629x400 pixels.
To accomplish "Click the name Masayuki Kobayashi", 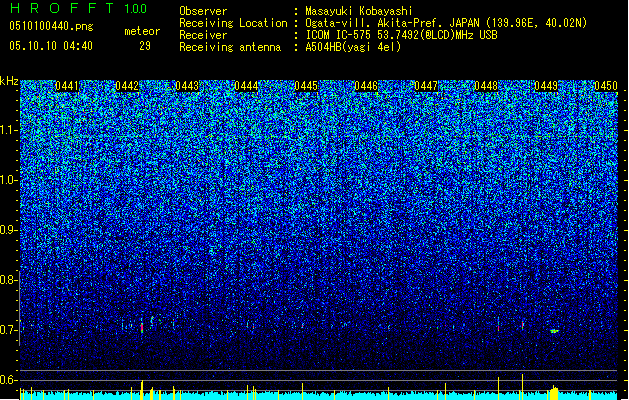I will tap(358, 11).
